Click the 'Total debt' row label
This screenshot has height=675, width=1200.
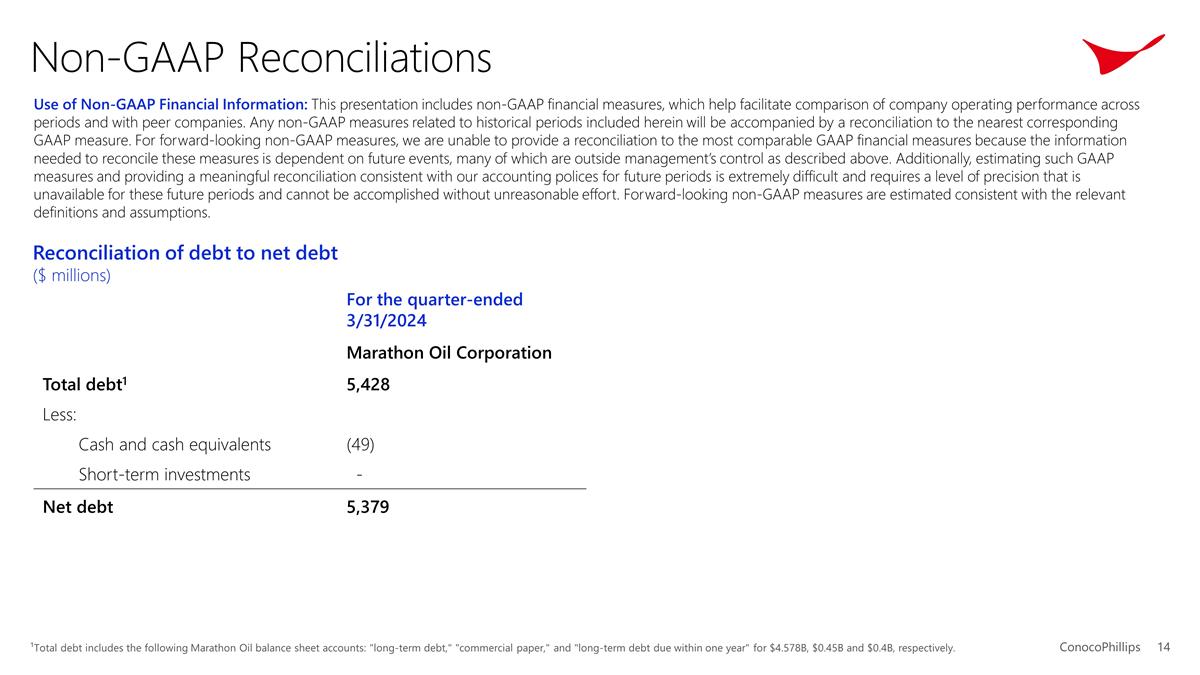point(84,385)
